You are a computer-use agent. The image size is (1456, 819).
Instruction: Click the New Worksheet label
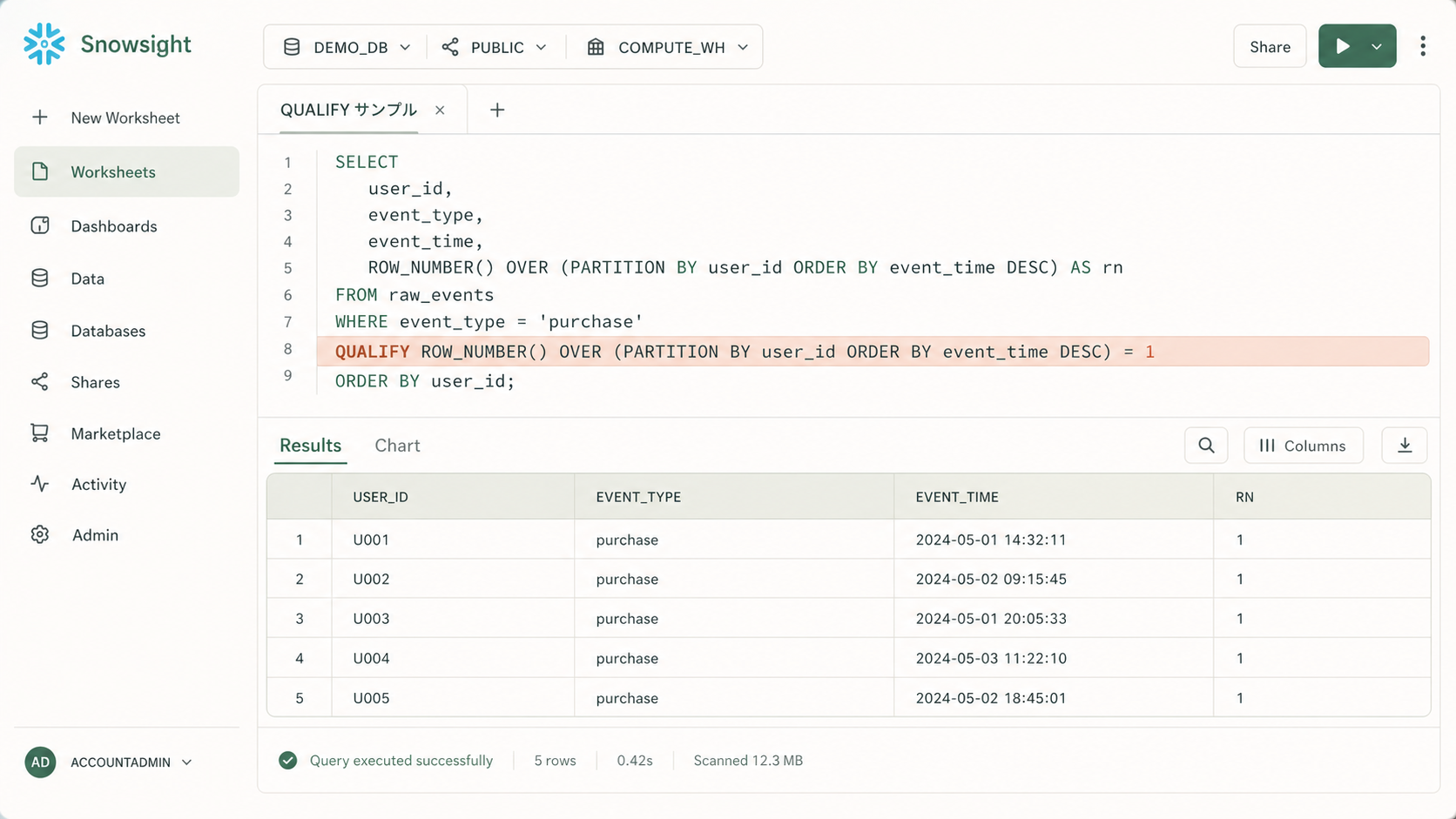(125, 117)
